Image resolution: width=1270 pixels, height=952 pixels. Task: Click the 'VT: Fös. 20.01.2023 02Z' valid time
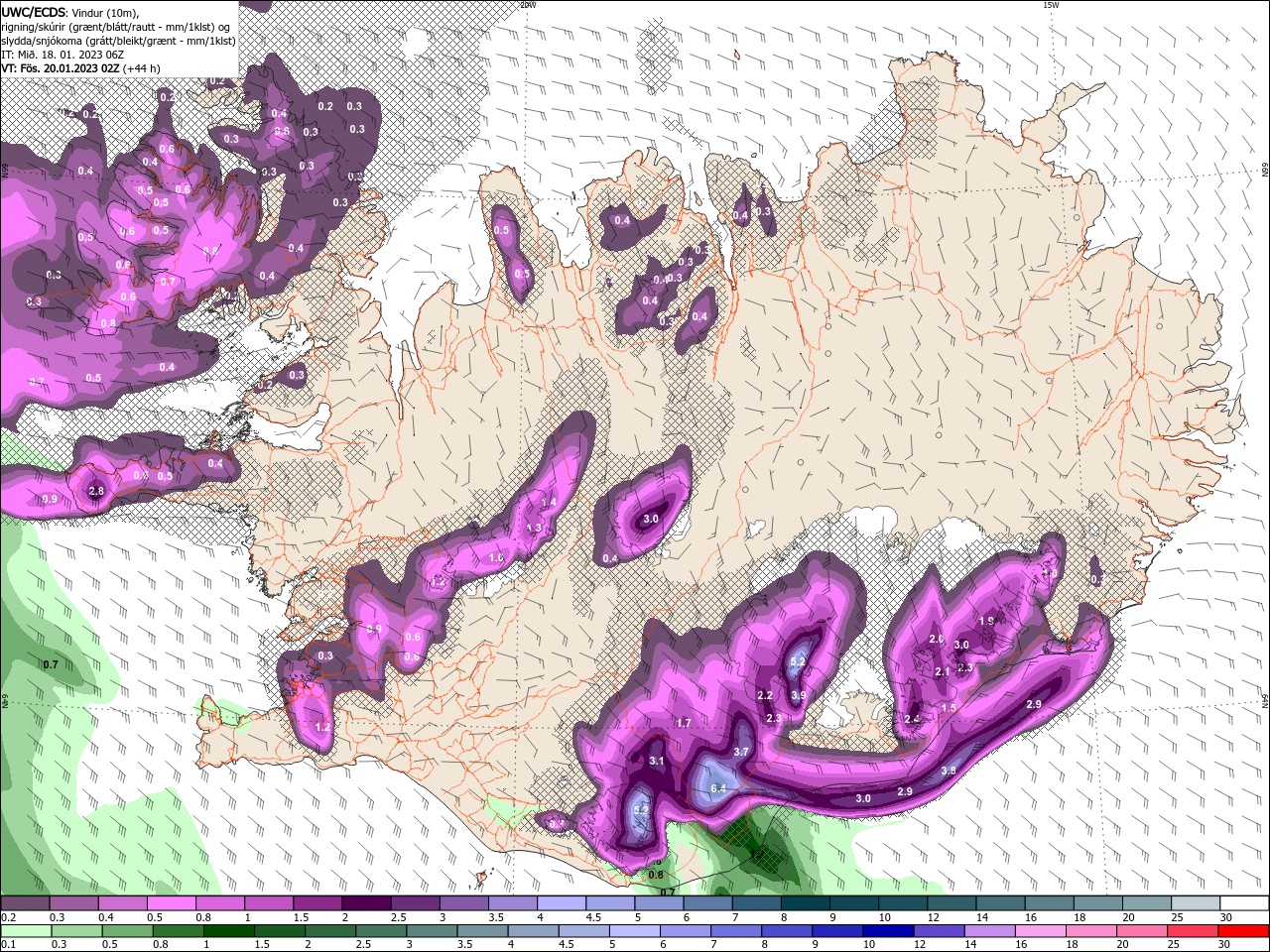click(61, 68)
